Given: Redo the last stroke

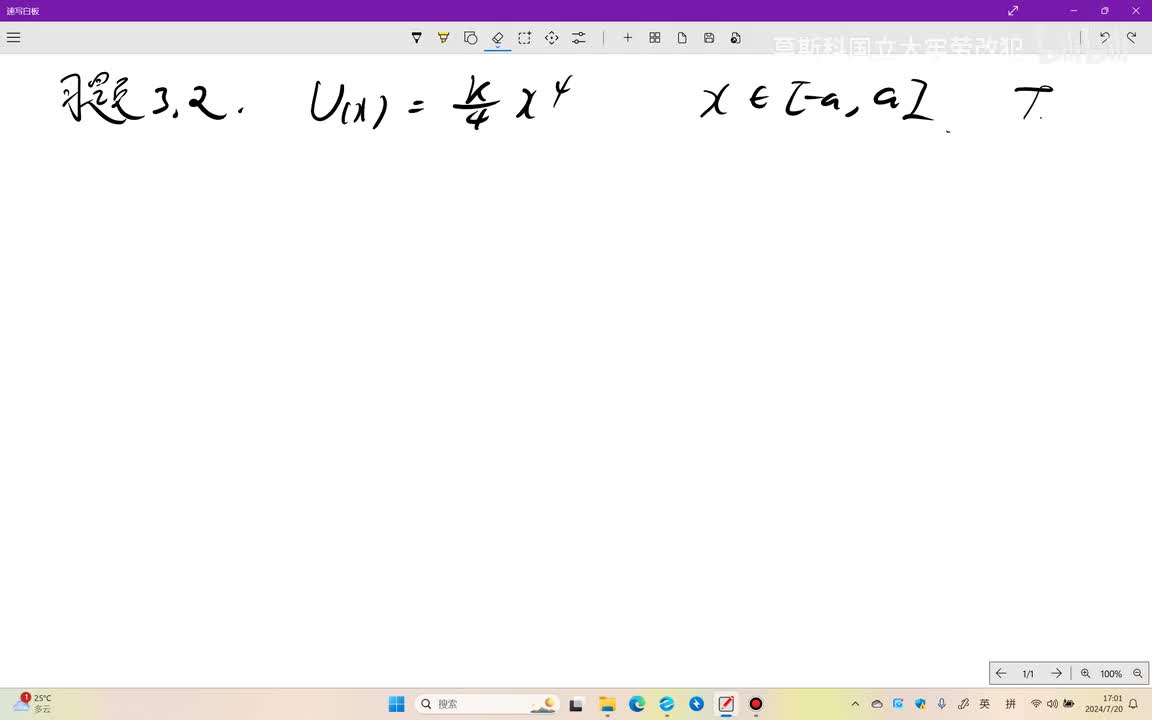Looking at the screenshot, I should click(x=1131, y=37).
